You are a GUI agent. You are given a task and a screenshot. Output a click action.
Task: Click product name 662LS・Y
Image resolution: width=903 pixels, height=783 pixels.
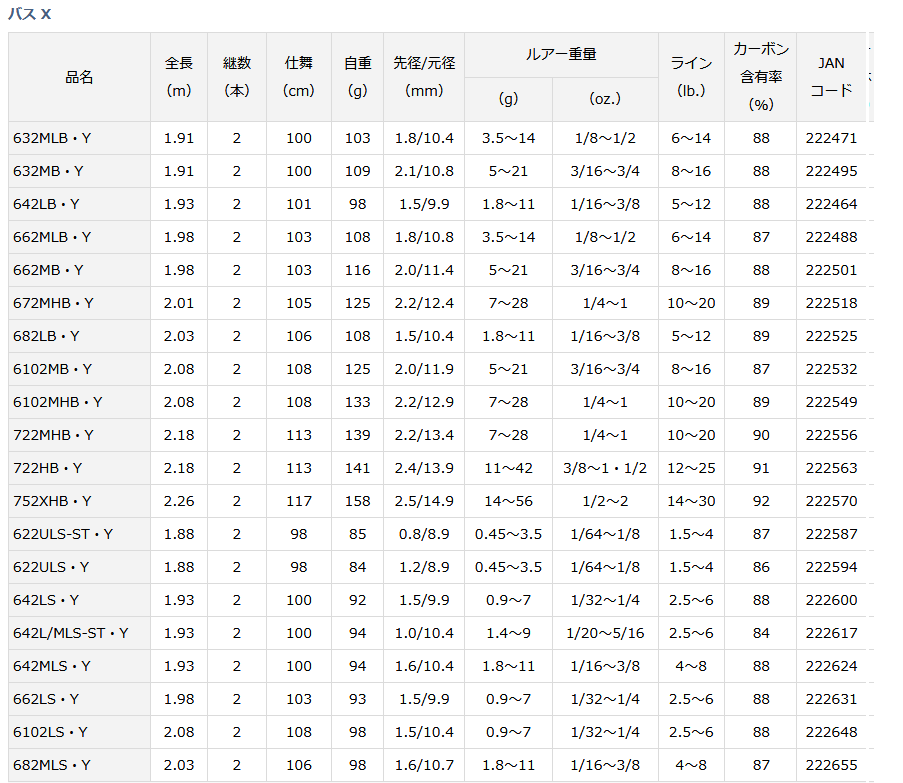tap(46, 699)
